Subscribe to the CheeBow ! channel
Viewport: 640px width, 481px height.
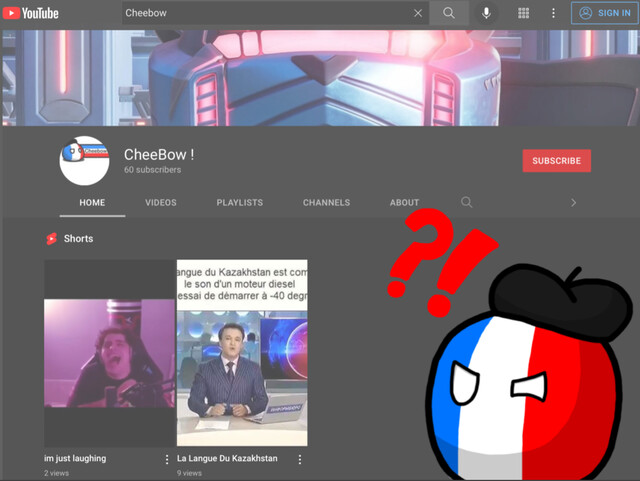tap(557, 161)
